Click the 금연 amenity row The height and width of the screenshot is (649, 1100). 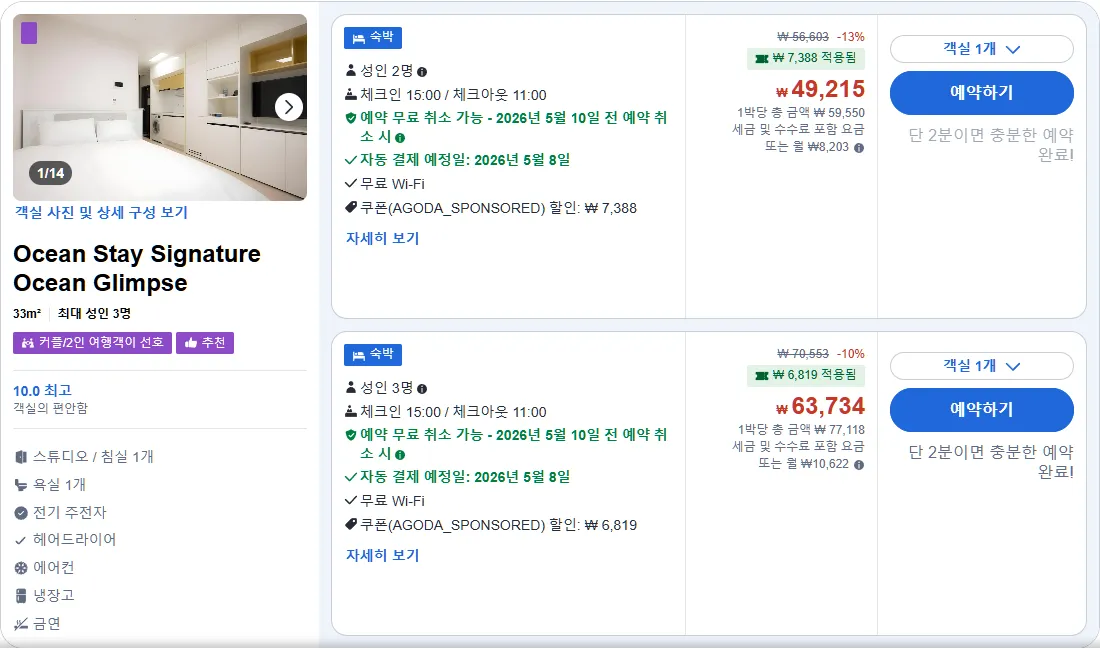click(x=38, y=624)
